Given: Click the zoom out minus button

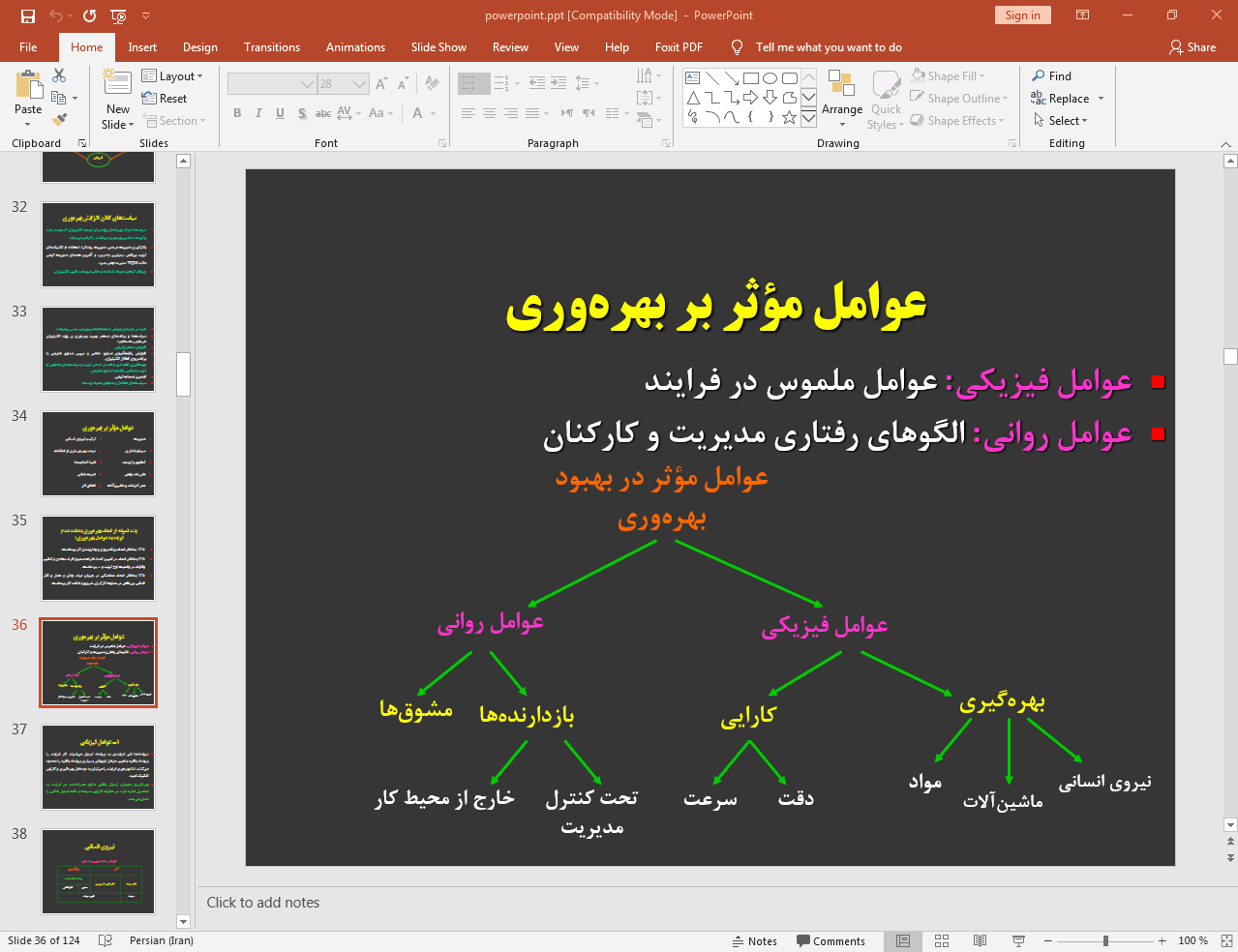Looking at the screenshot, I should (1048, 941).
